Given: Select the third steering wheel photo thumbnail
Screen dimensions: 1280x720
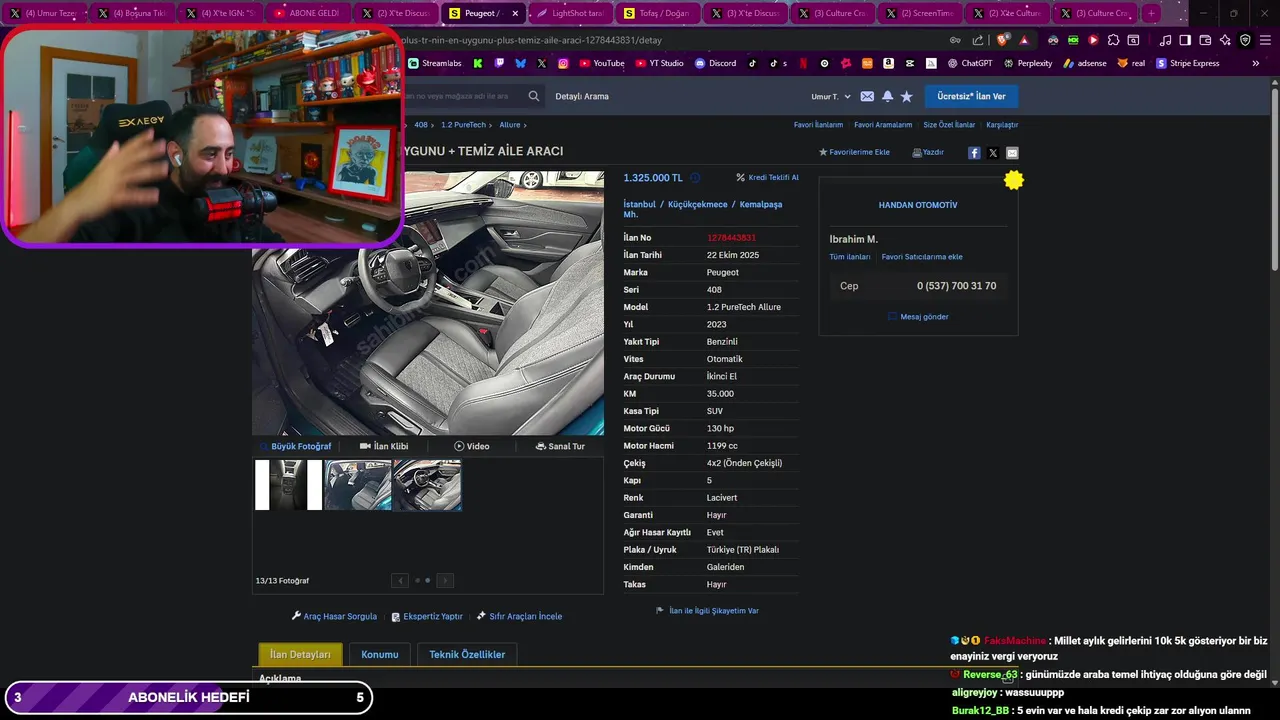Looking at the screenshot, I should [x=427, y=485].
